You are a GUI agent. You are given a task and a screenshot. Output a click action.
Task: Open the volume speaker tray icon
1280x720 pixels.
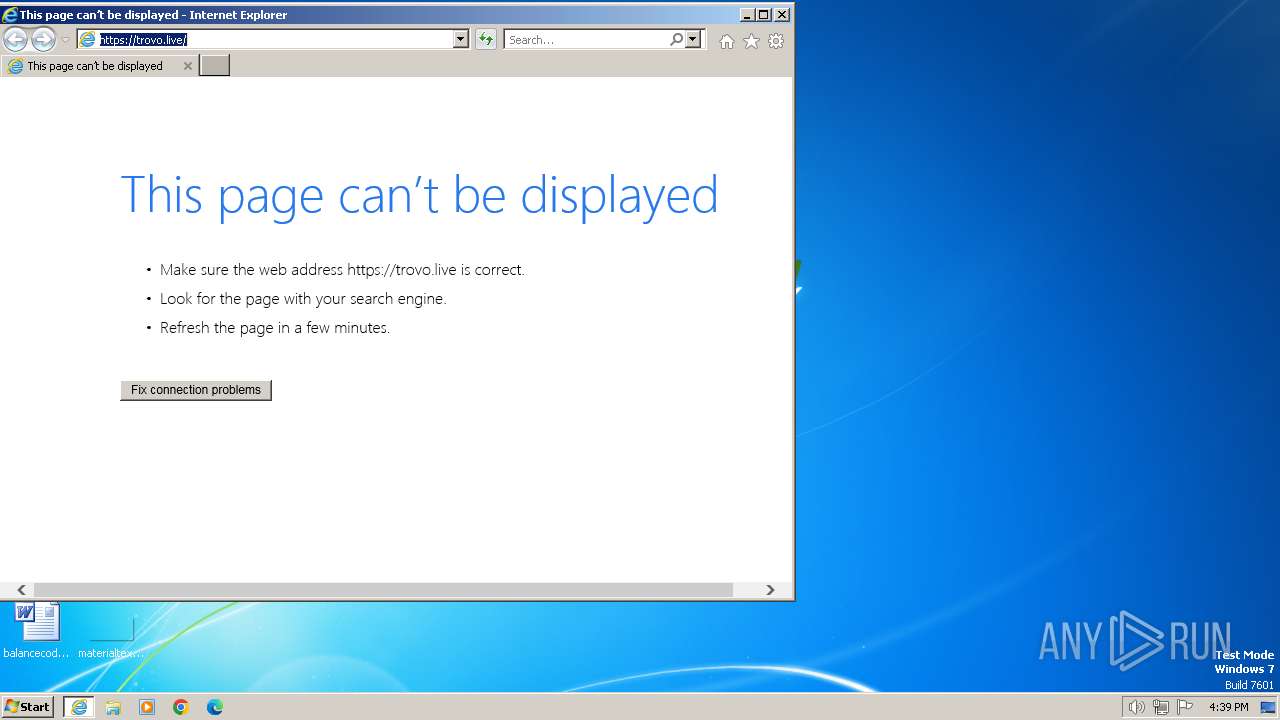pos(1136,707)
